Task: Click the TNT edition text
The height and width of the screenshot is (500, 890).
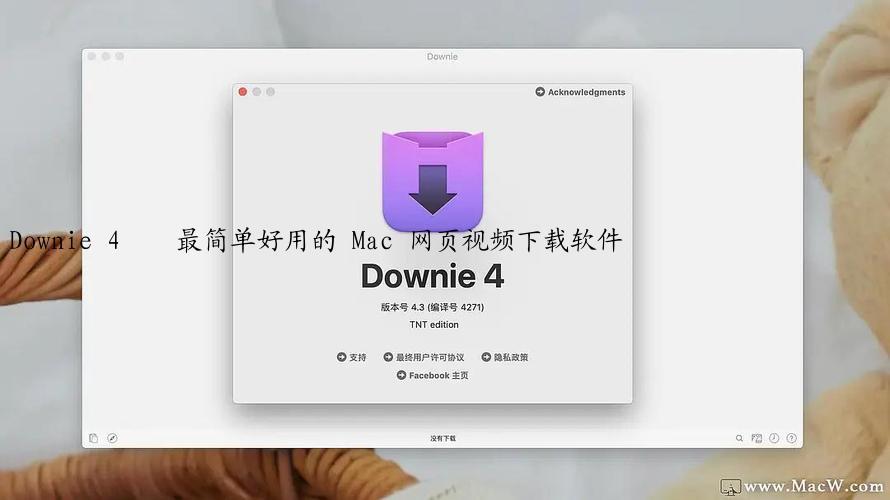Action: click(x=434, y=325)
